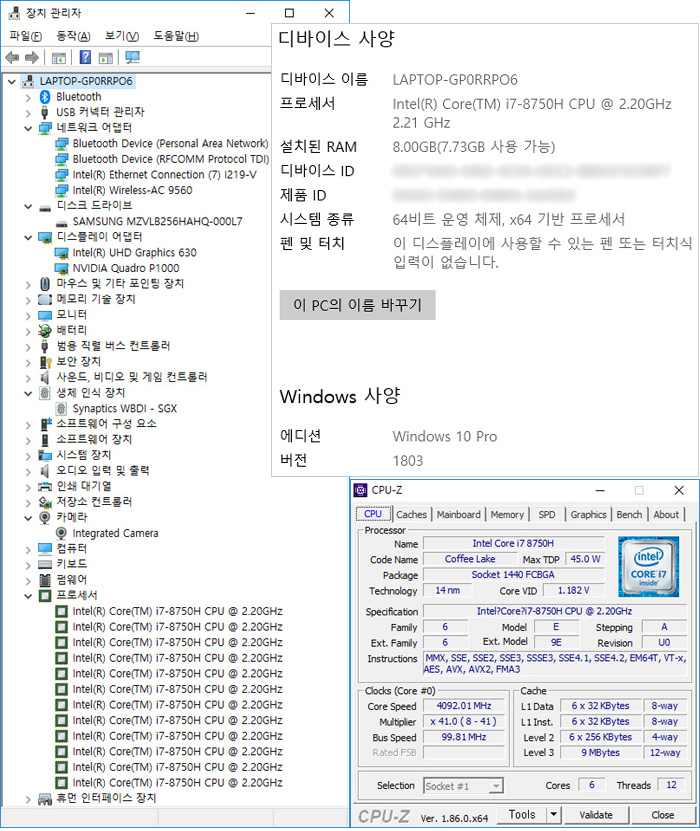Click the Intel(R) UHD Graphics 630 icon
The image size is (700, 831).
[x=61, y=253]
